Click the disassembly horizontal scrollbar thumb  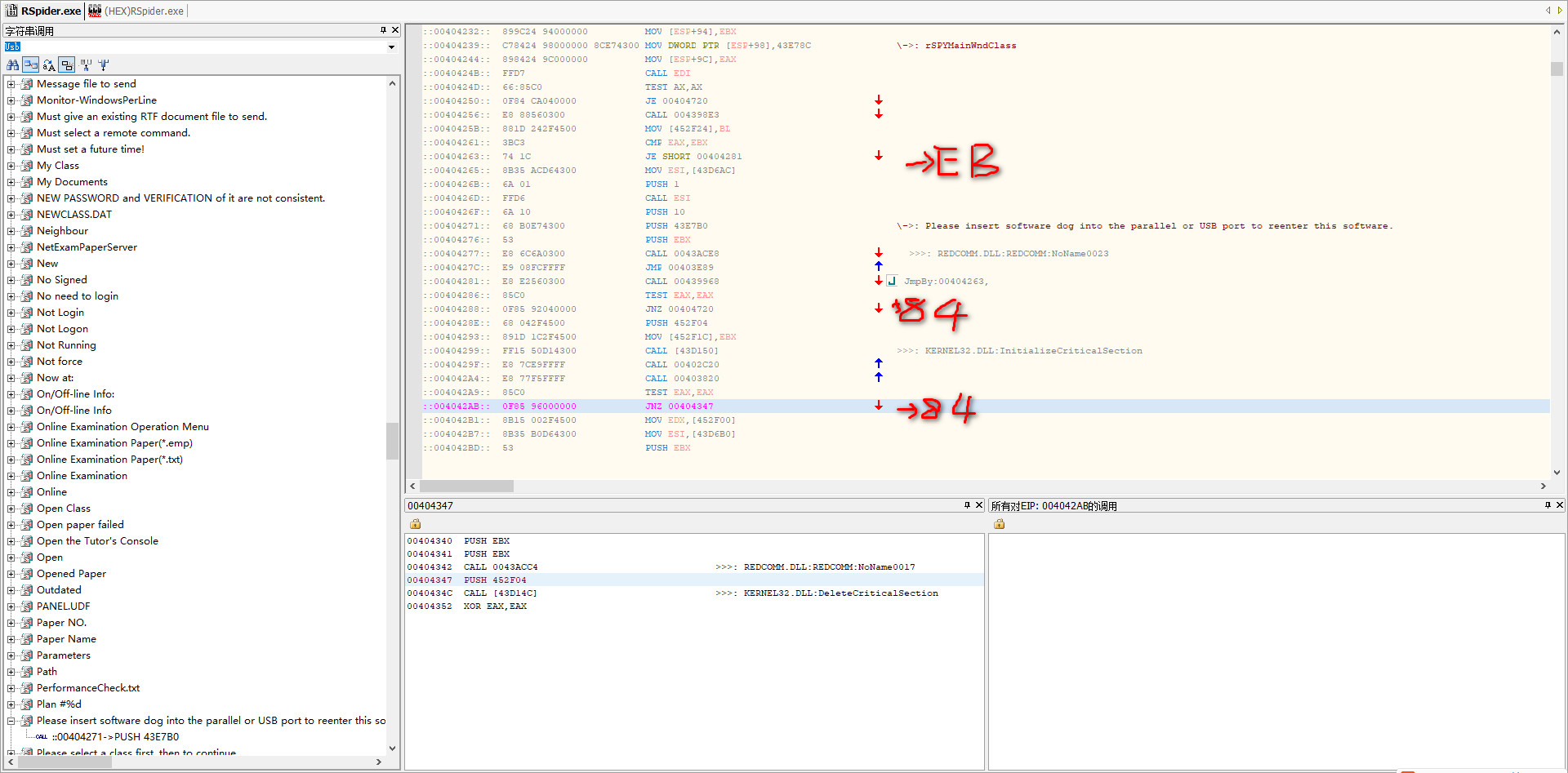pos(467,486)
